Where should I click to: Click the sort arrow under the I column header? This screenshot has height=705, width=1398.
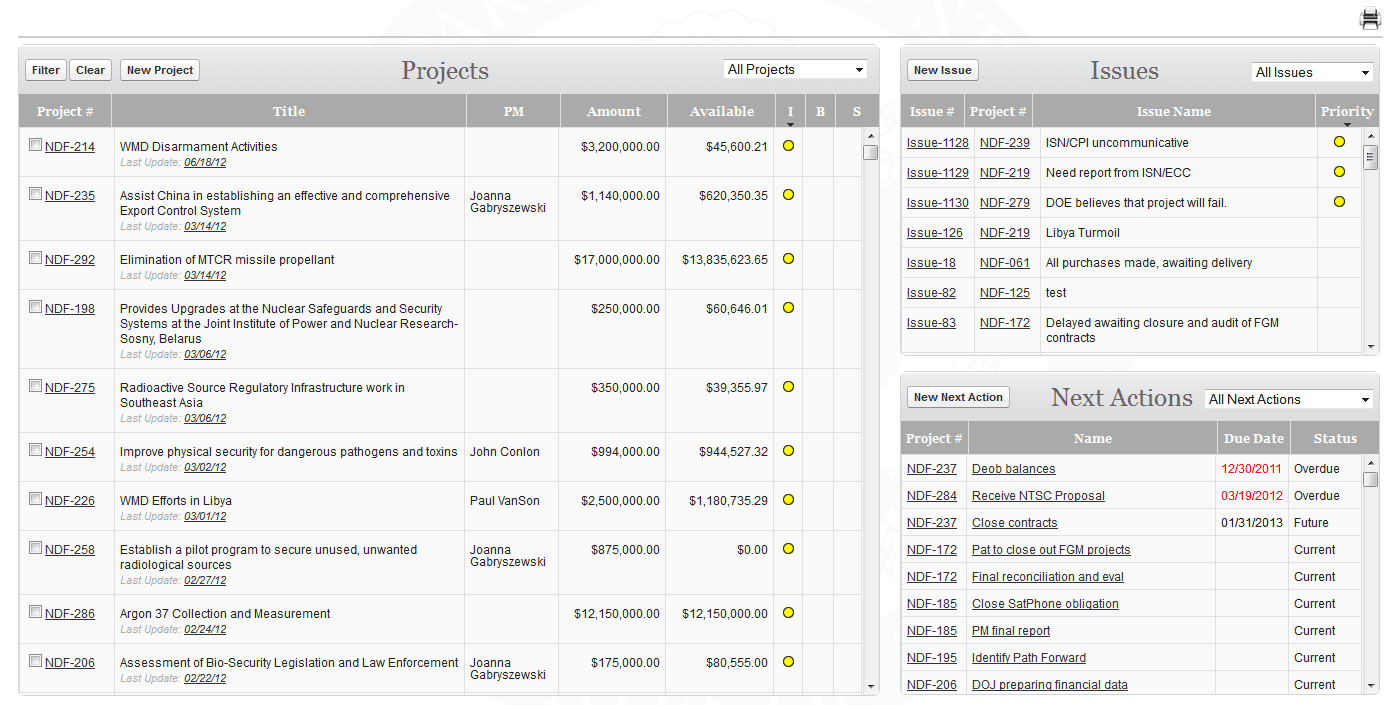789,124
